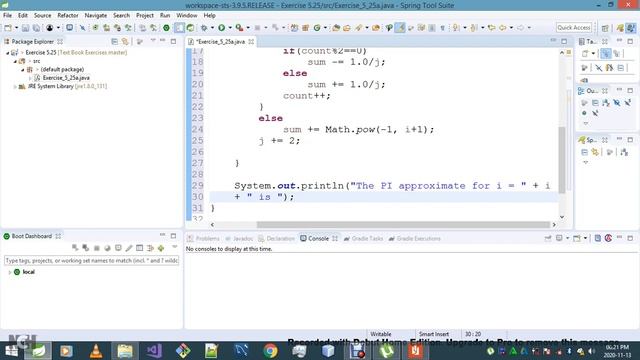The width and height of the screenshot is (640, 360).
Task: Collapse the src folder node
Action: pos(15,61)
